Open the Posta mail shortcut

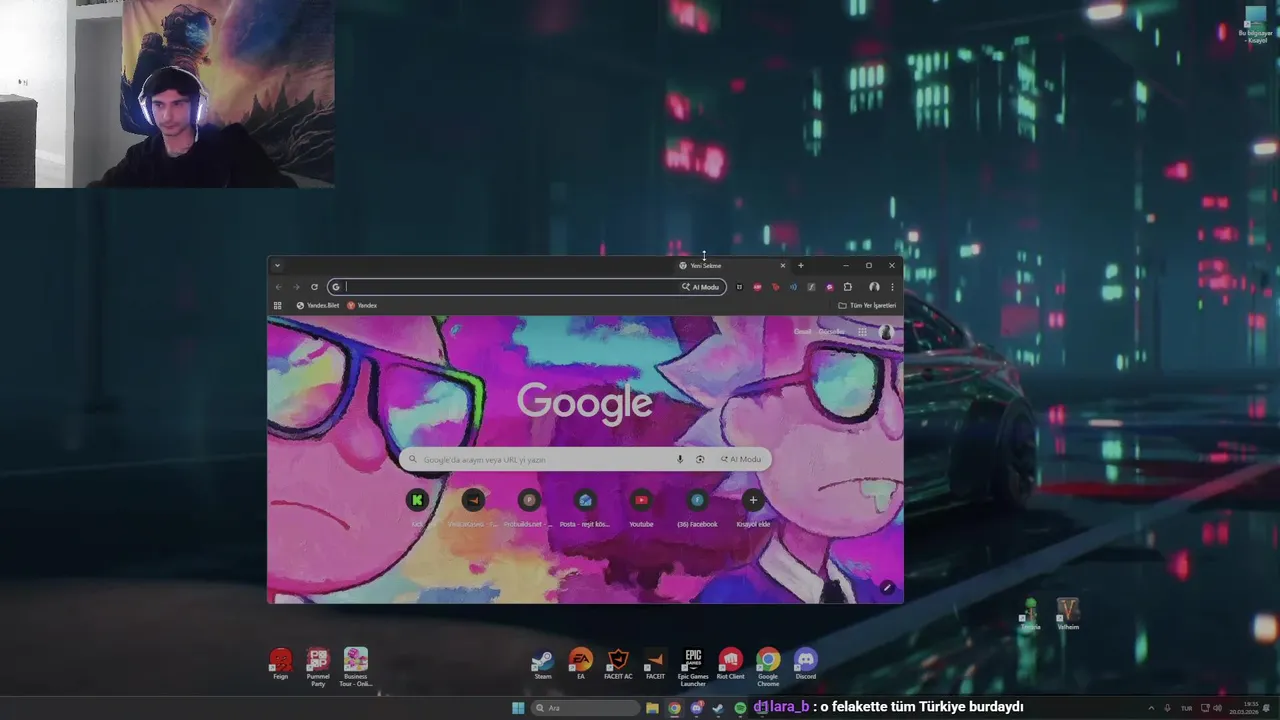585,506
